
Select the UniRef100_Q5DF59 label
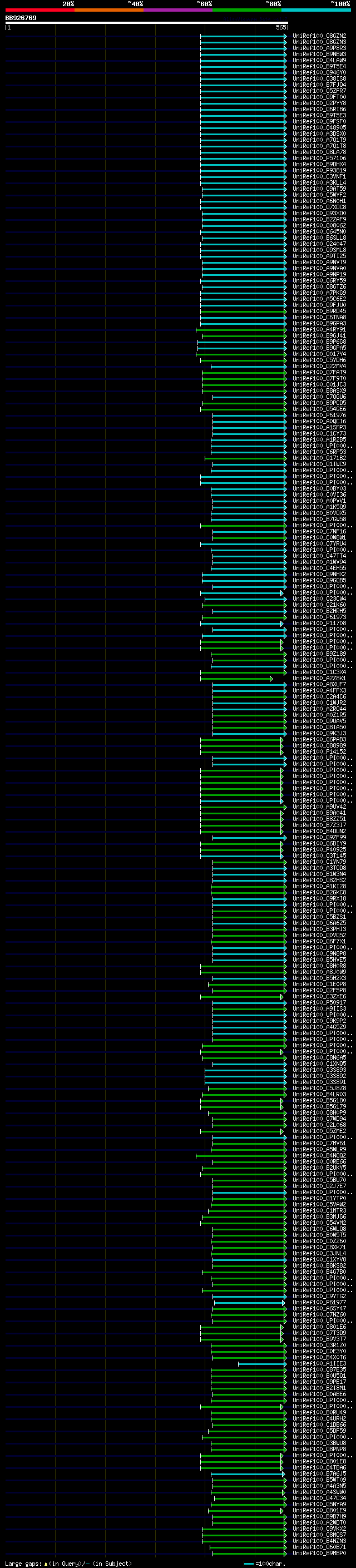(319, 1431)
